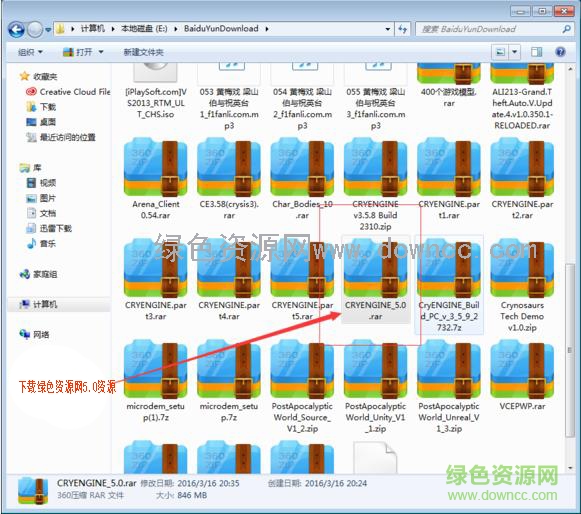
Task: Click 053 黄梅戏 mp3 file name
Action: (229, 109)
